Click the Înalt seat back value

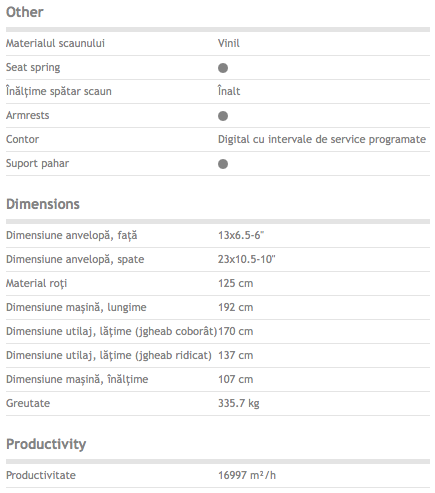coord(229,91)
